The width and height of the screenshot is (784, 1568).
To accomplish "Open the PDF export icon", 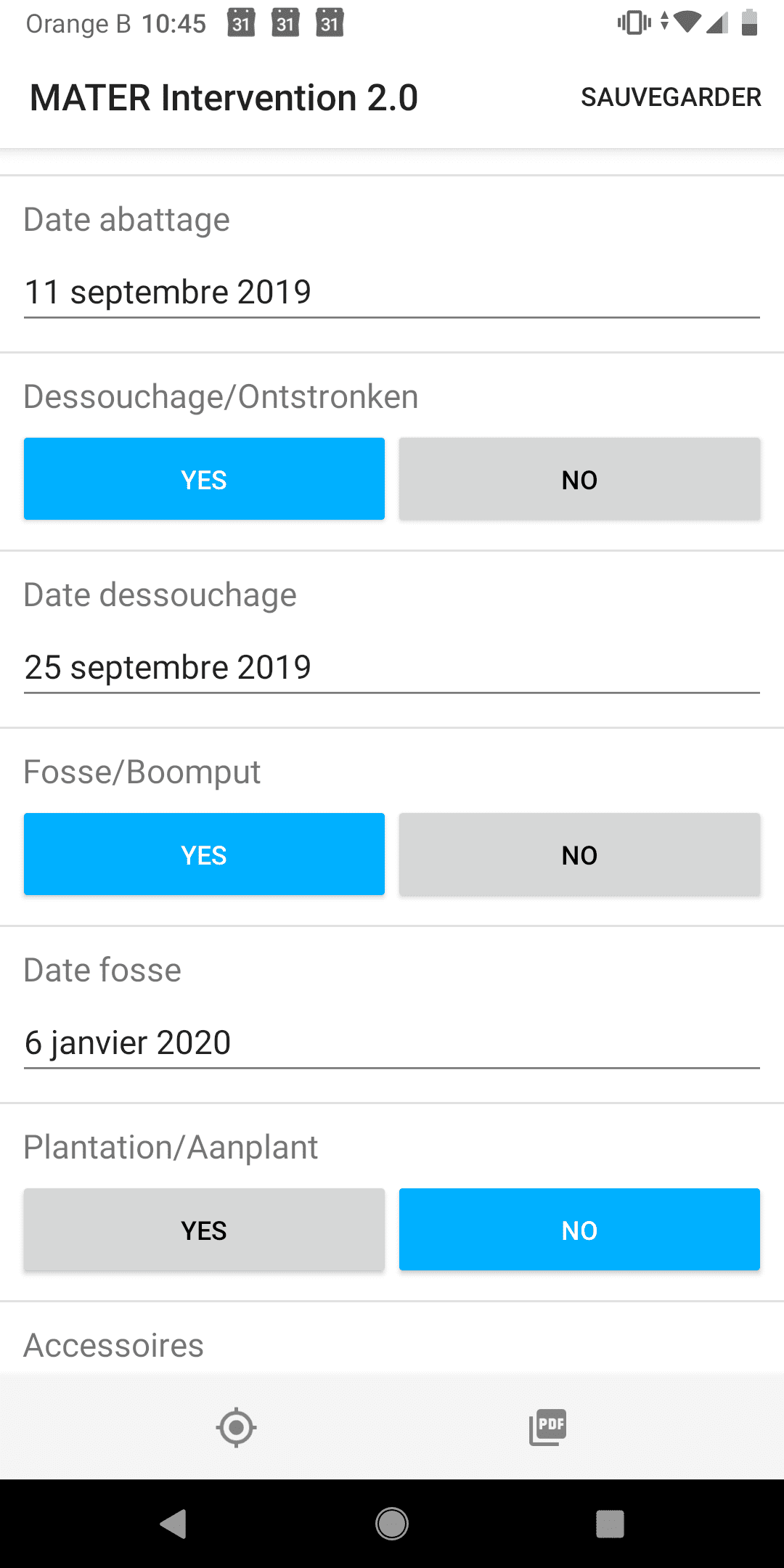I will [x=548, y=1427].
